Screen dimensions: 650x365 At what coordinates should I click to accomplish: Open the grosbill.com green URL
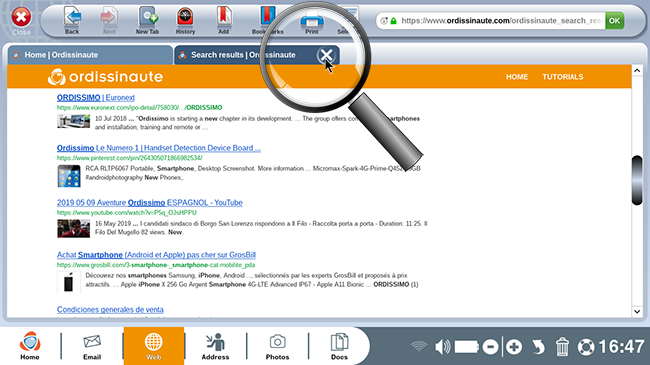pos(156,265)
